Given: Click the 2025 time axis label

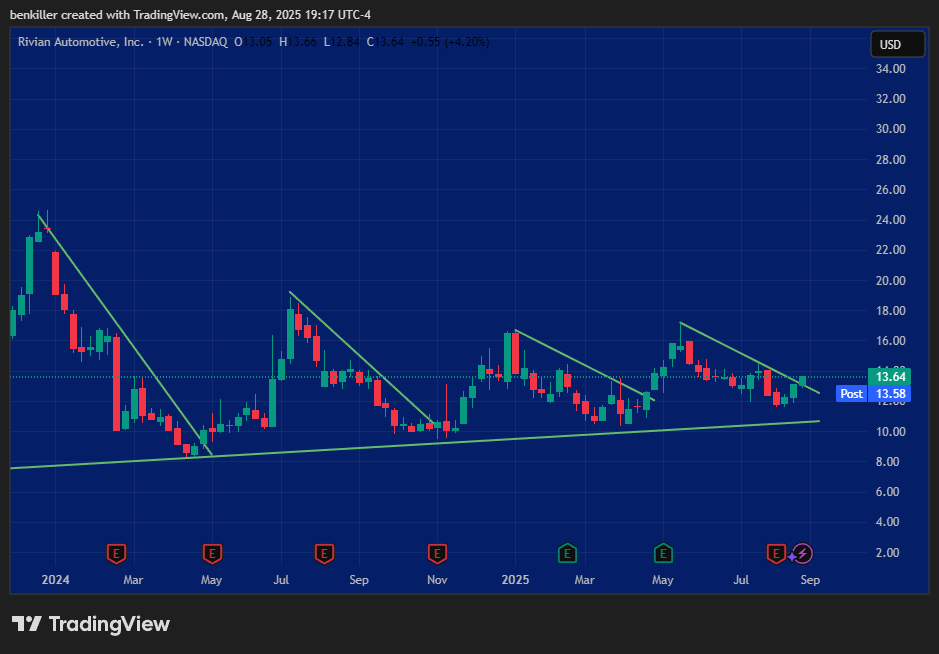Looking at the screenshot, I should pos(515,580).
